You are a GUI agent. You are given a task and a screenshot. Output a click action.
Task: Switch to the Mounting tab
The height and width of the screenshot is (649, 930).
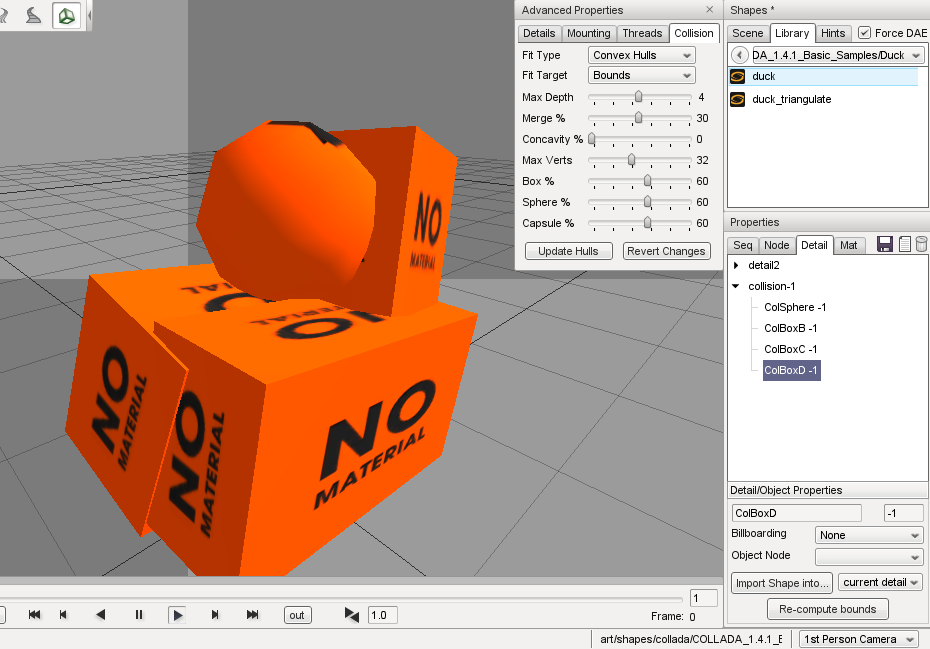(x=588, y=33)
